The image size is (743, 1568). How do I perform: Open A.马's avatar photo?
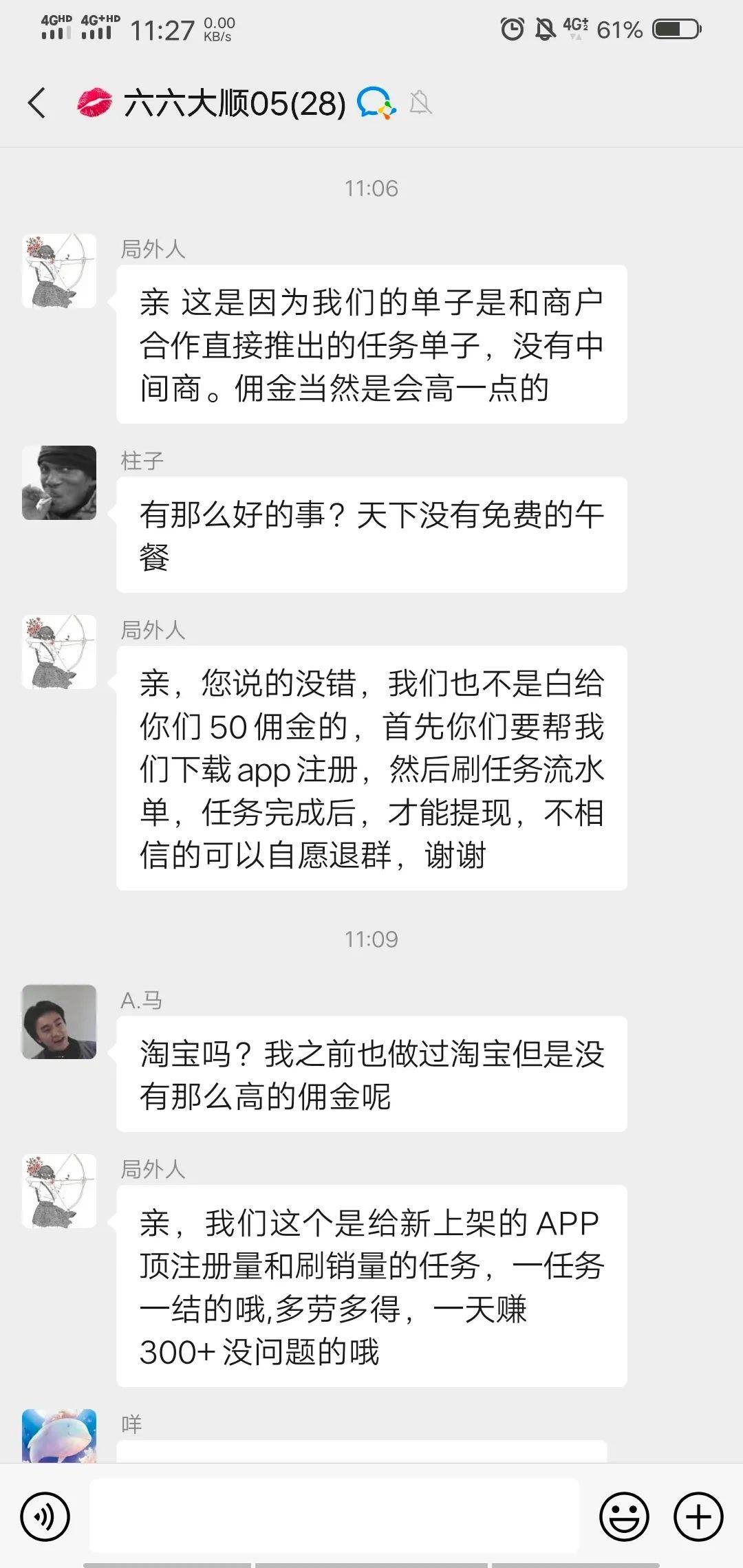click(59, 1022)
